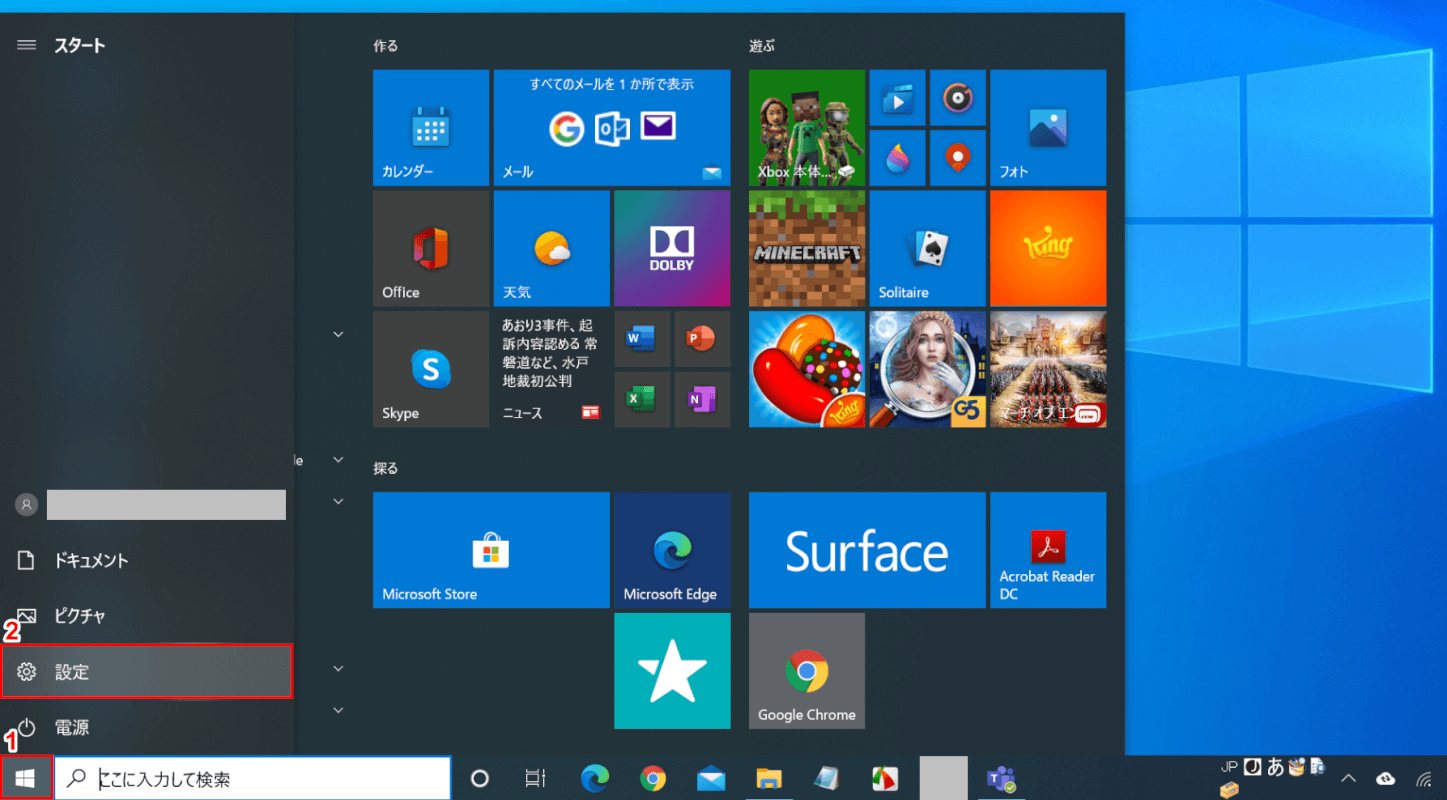The image size is (1447, 800).
Task: Open the March of Empires game tile
Action: tap(1048, 369)
